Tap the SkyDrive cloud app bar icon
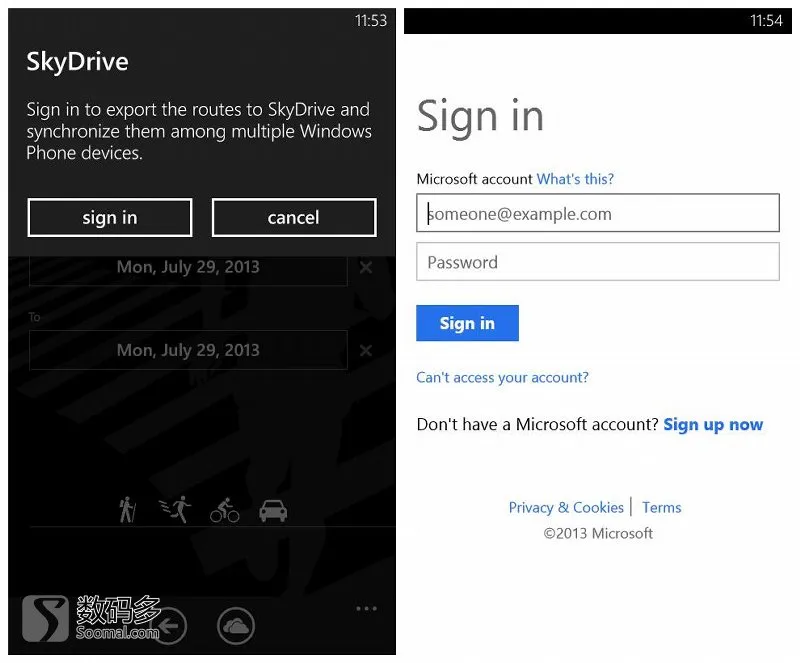This screenshot has height=663, width=800. click(x=236, y=626)
